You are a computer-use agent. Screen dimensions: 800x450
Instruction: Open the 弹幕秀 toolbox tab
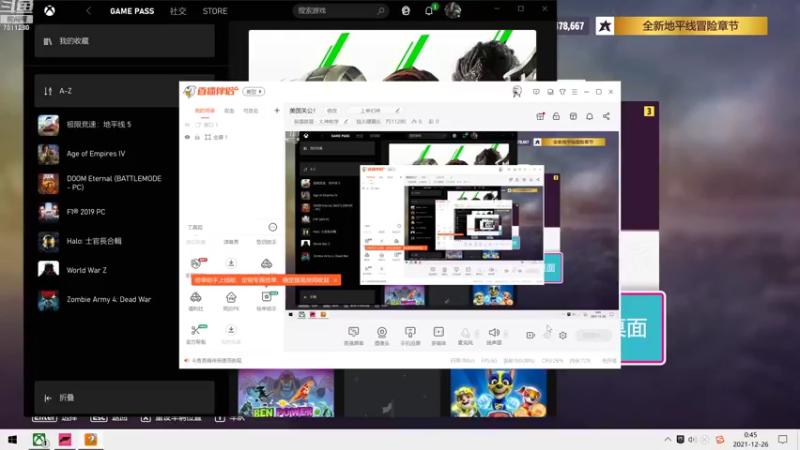click(231, 242)
